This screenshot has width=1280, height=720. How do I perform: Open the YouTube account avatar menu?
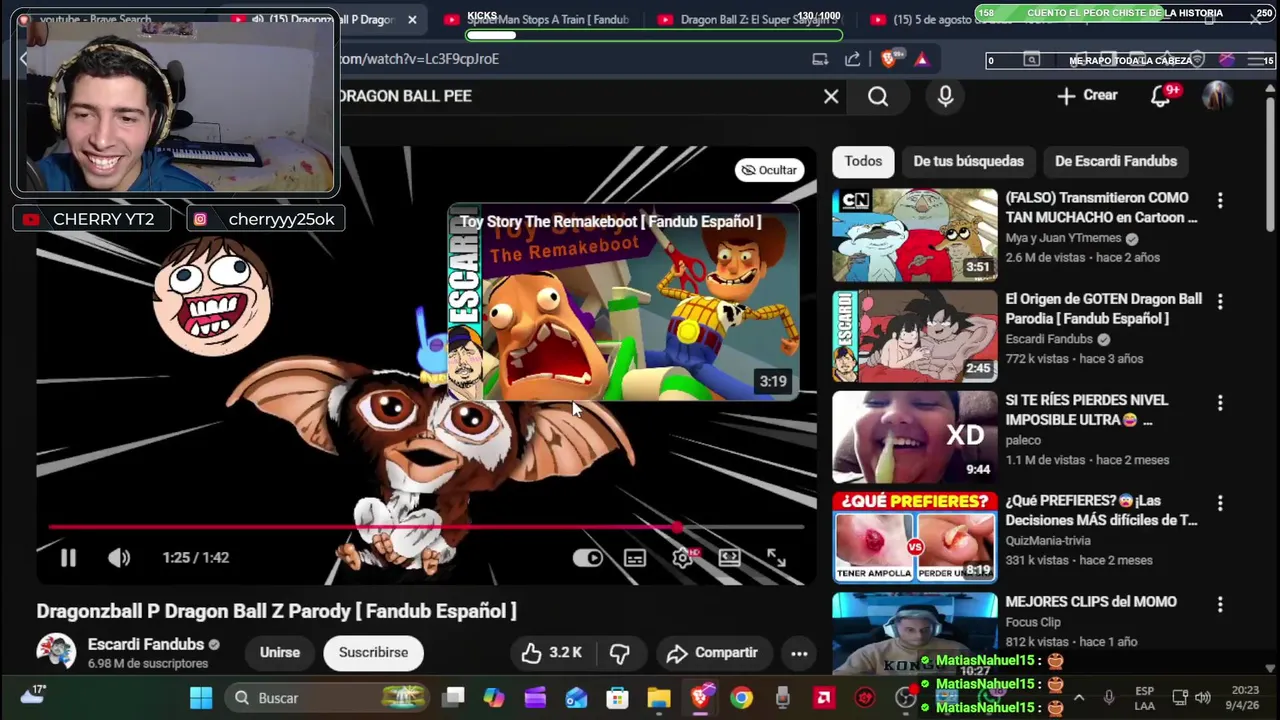click(1217, 96)
